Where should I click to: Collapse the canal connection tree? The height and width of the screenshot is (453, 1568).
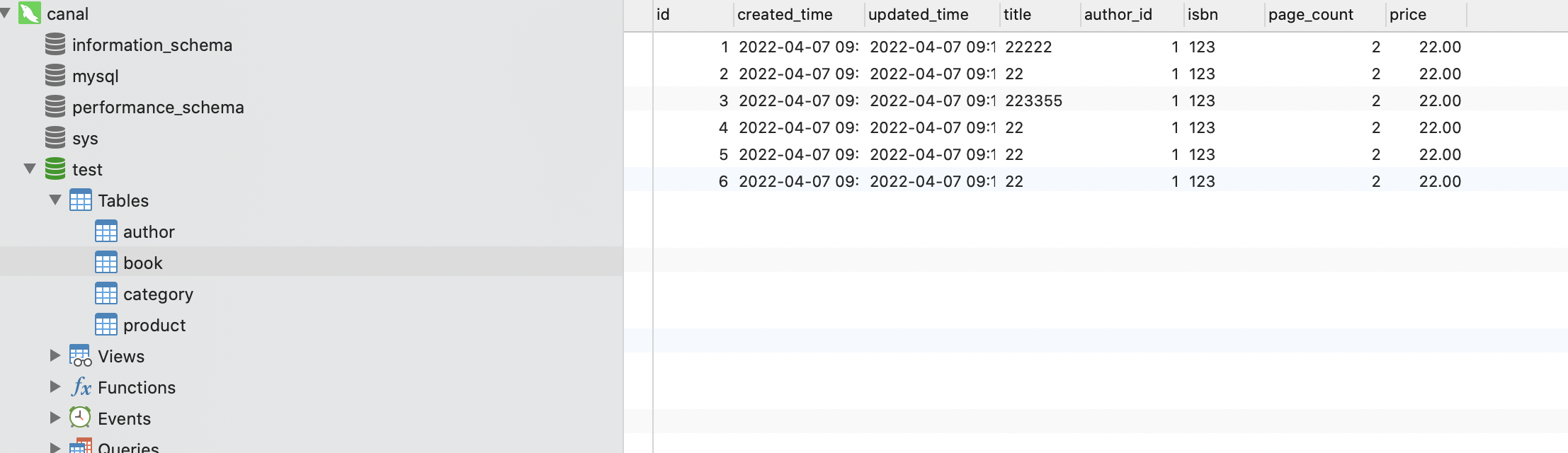6,13
